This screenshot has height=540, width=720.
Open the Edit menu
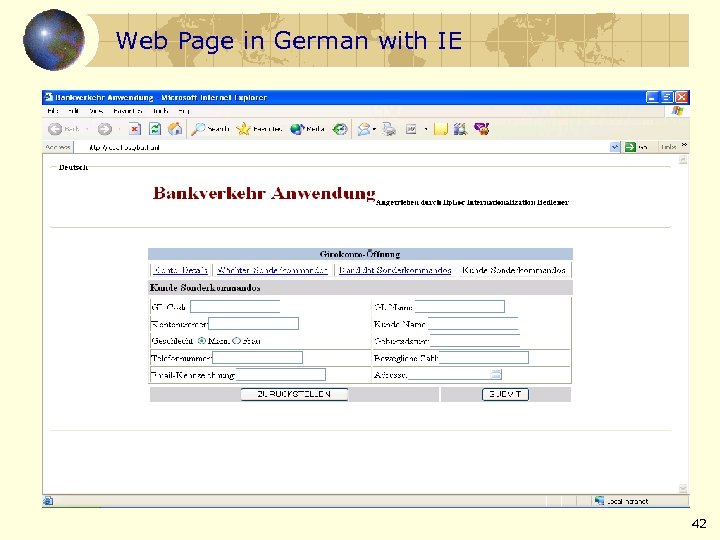point(73,111)
